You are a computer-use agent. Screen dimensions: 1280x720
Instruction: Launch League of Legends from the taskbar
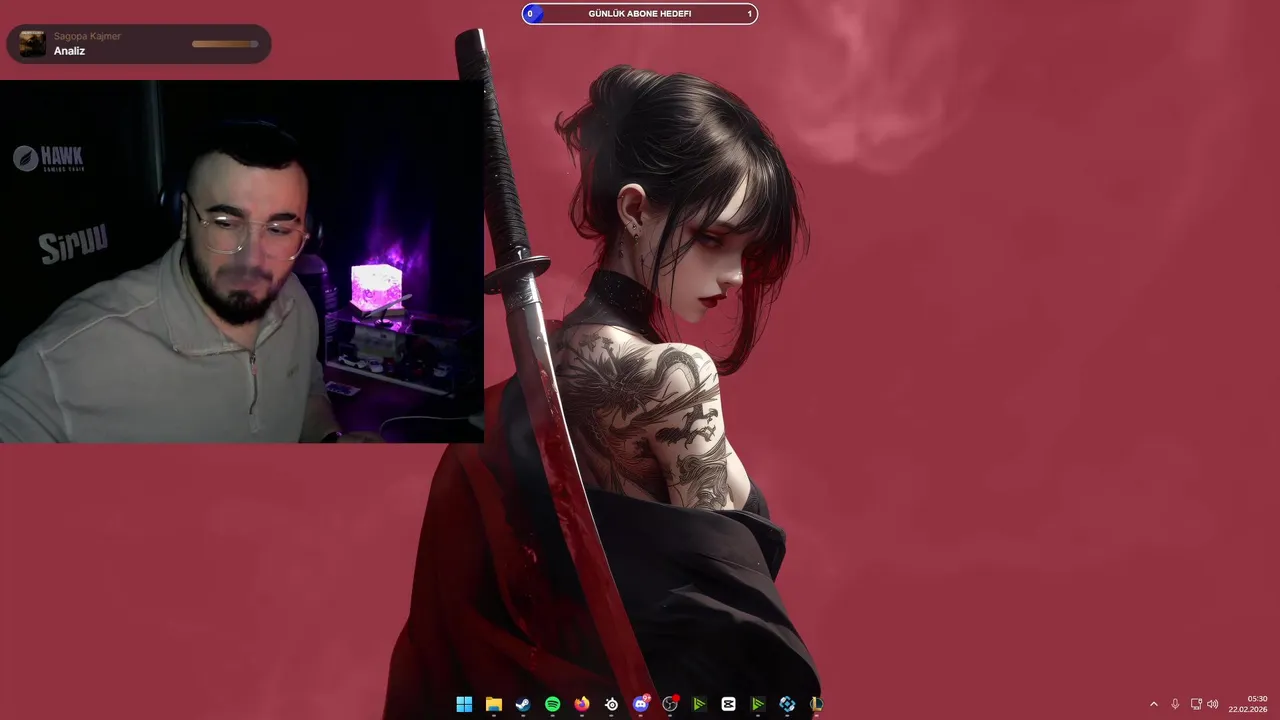817,704
